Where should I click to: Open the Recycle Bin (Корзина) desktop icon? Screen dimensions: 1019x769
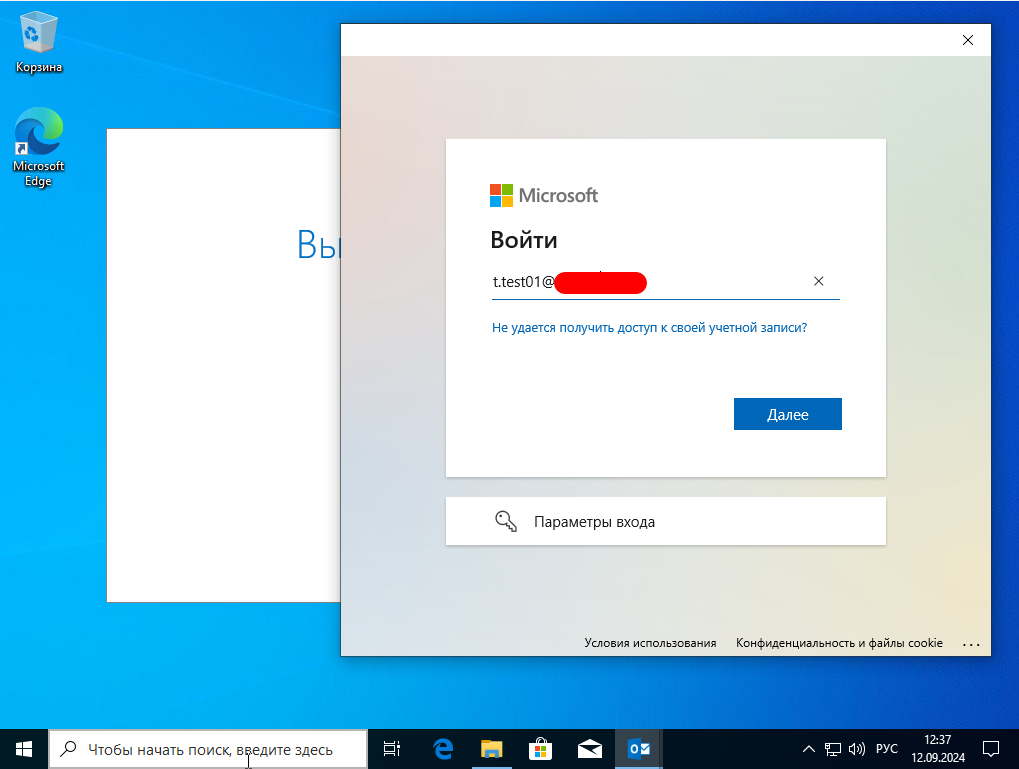point(38,43)
